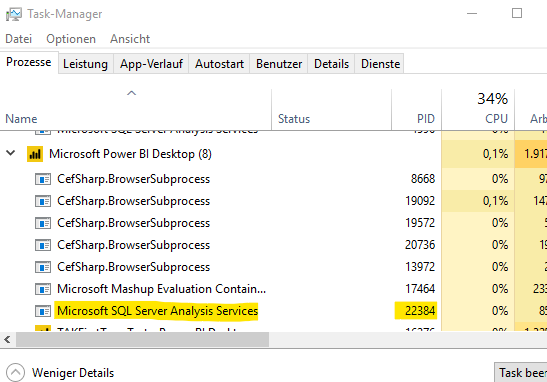Click icon of CefSharp process PID 13972
Viewport: 547px width, 382px height.
click(43, 267)
